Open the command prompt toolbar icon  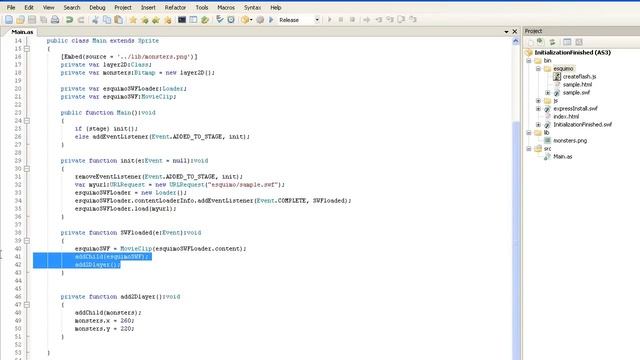(182, 20)
